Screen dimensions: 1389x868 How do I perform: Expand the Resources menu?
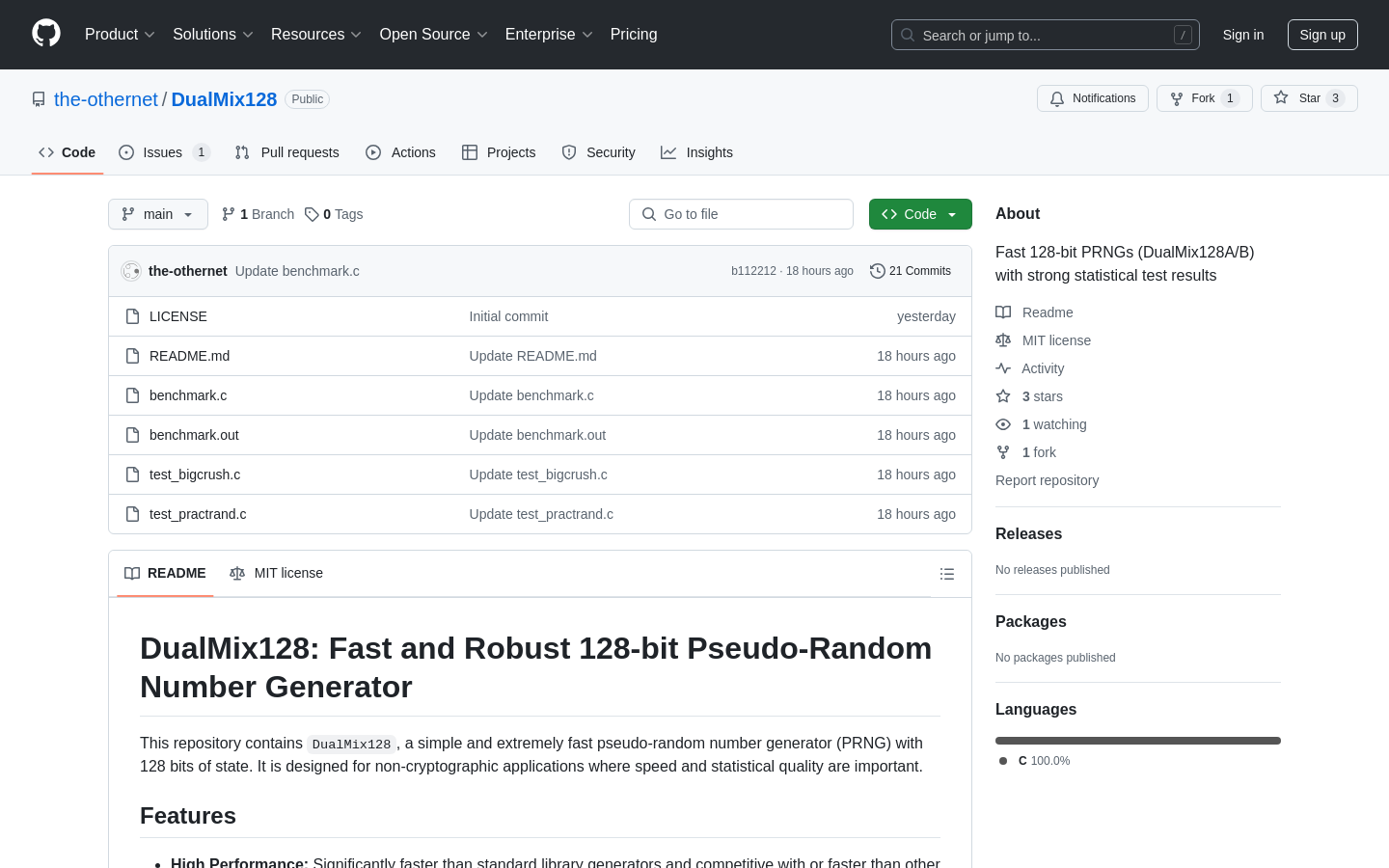(316, 35)
